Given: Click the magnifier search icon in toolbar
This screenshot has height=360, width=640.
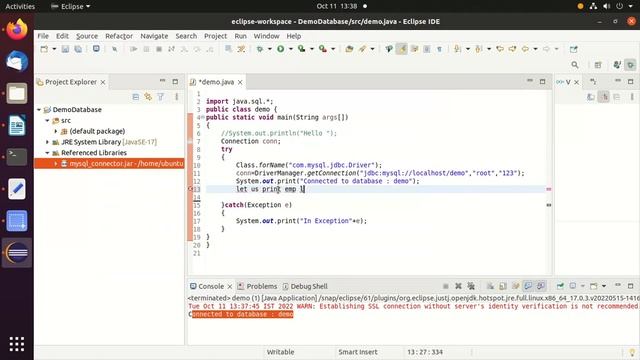Looking at the screenshot, I should coord(575,65).
